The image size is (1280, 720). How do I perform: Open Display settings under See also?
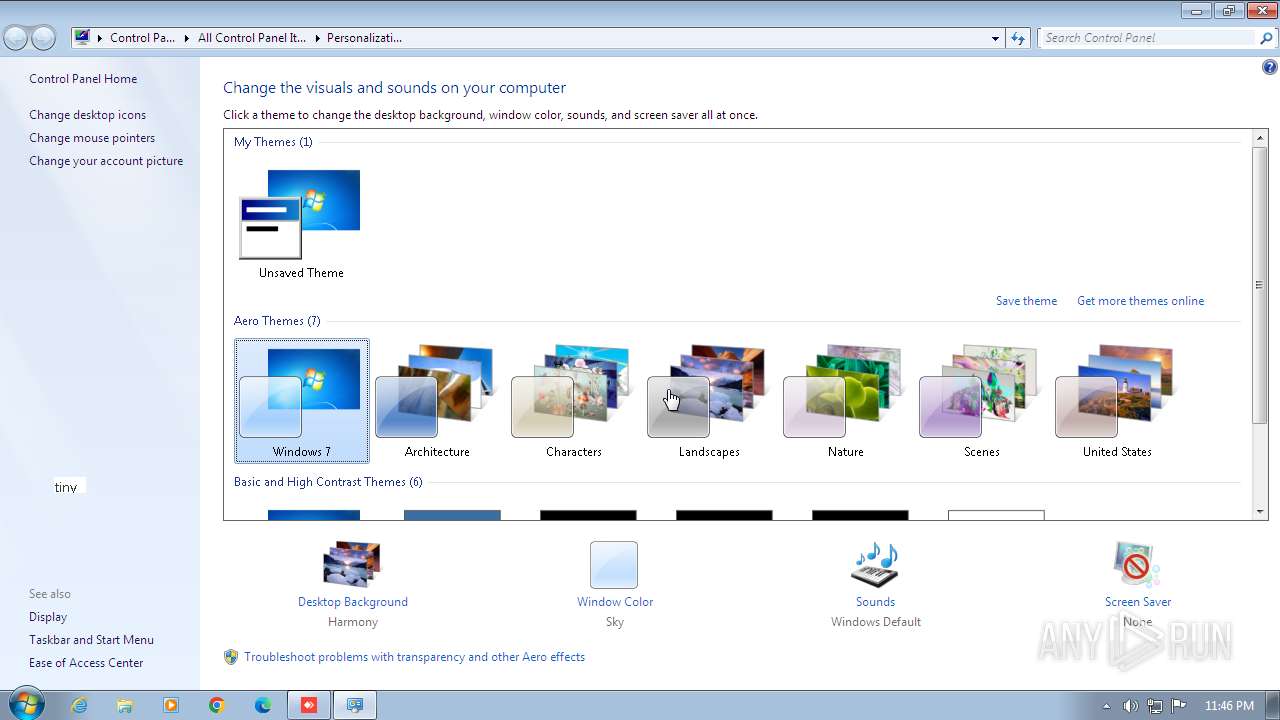[x=48, y=617]
